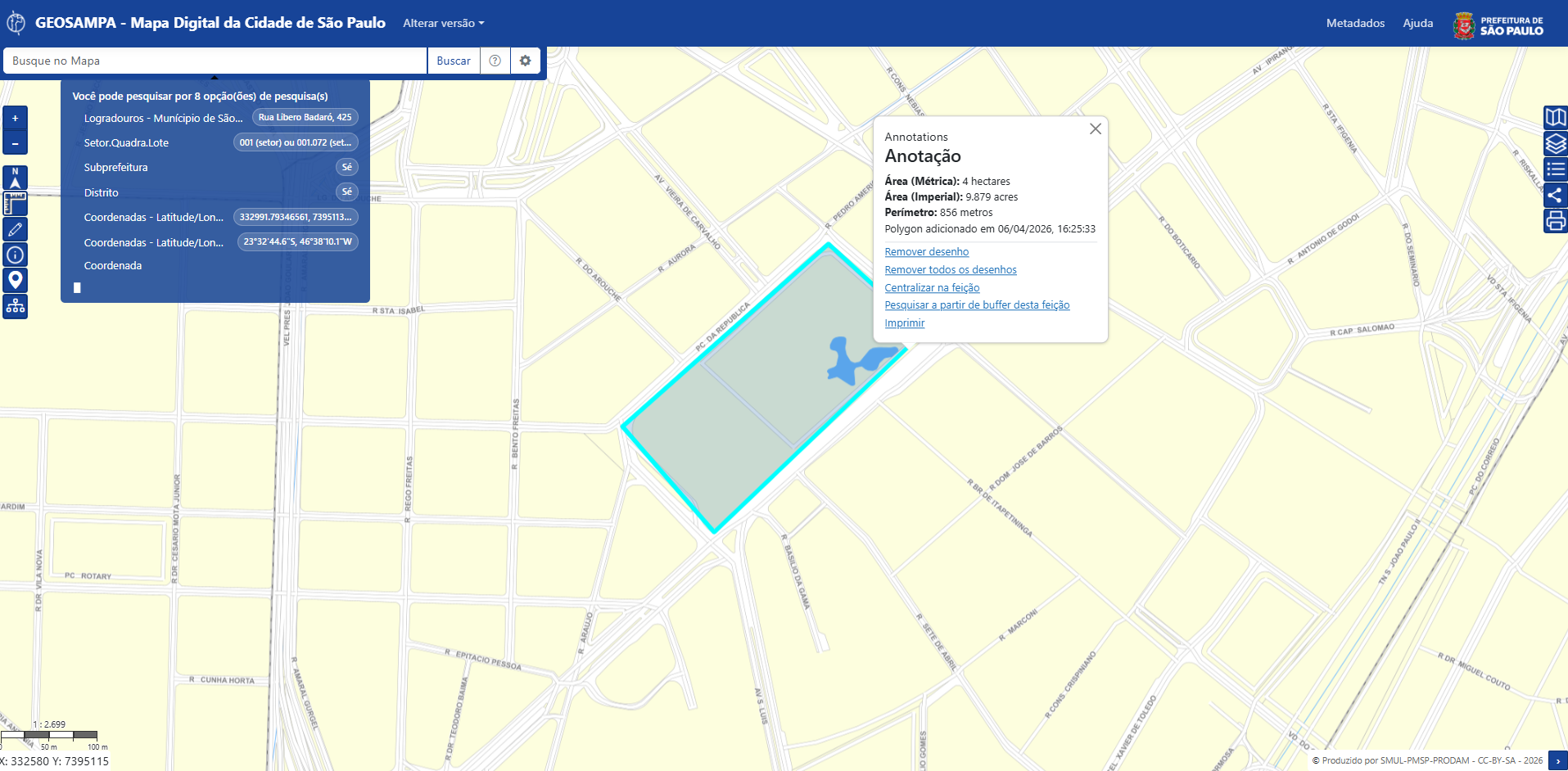Click the Rua Libero Badaró, 425 example

[305, 118]
